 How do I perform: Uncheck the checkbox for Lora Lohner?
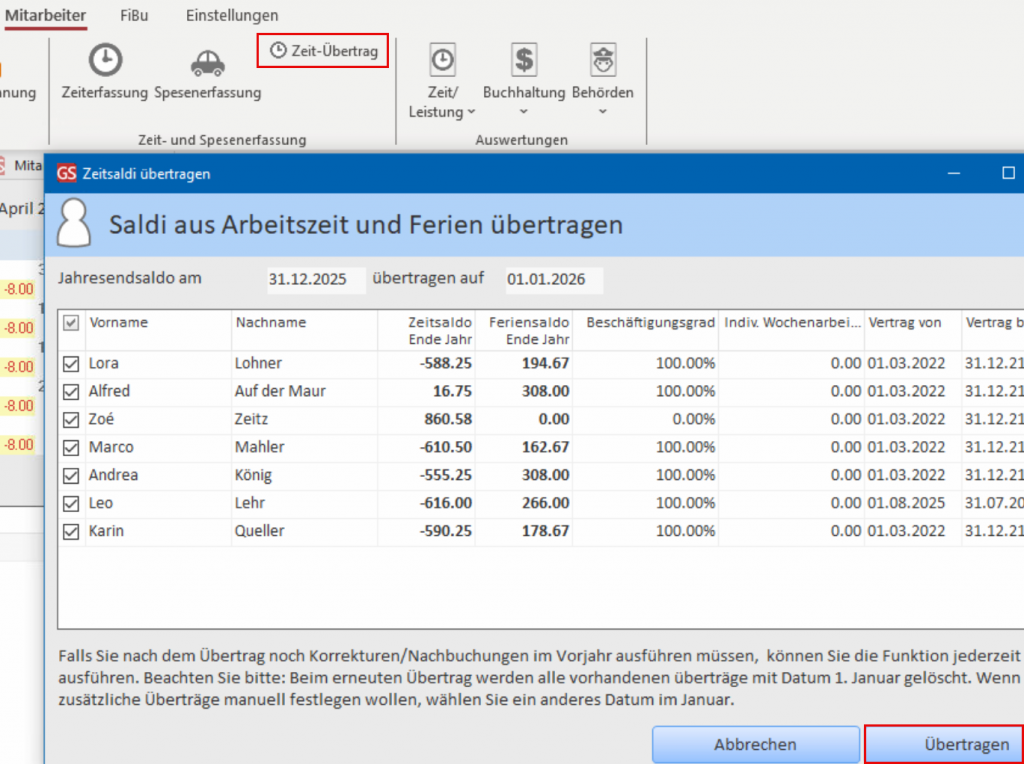click(71, 364)
